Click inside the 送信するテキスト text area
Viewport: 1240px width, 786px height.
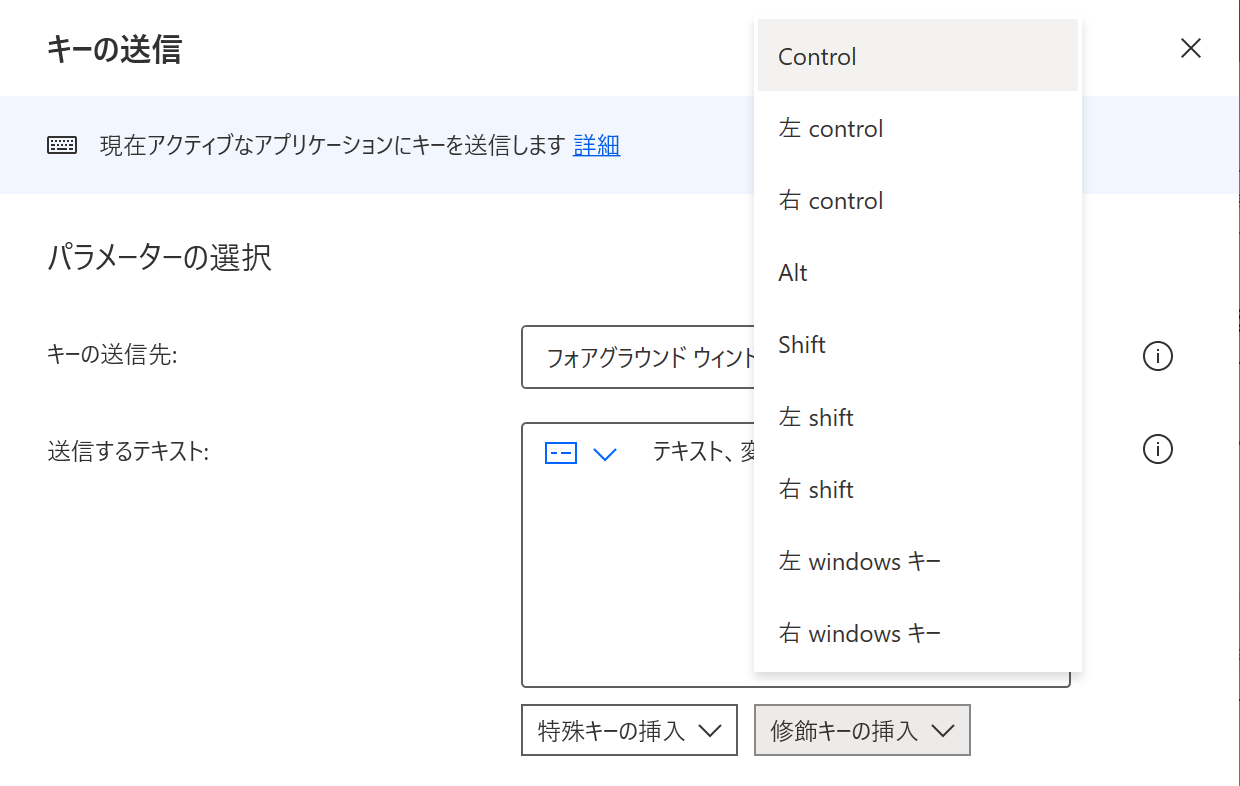638,580
